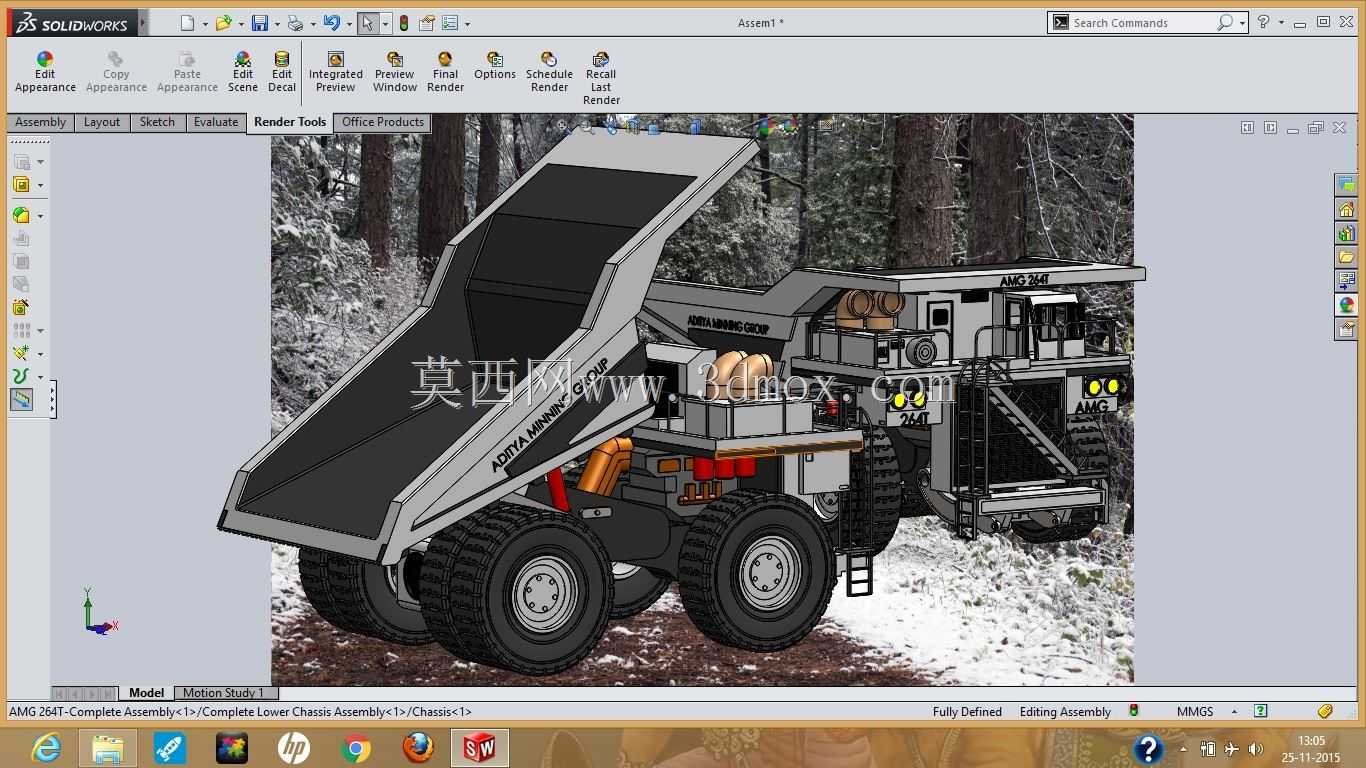The width and height of the screenshot is (1366, 768).
Task: Save the assembly
Action: [259, 23]
